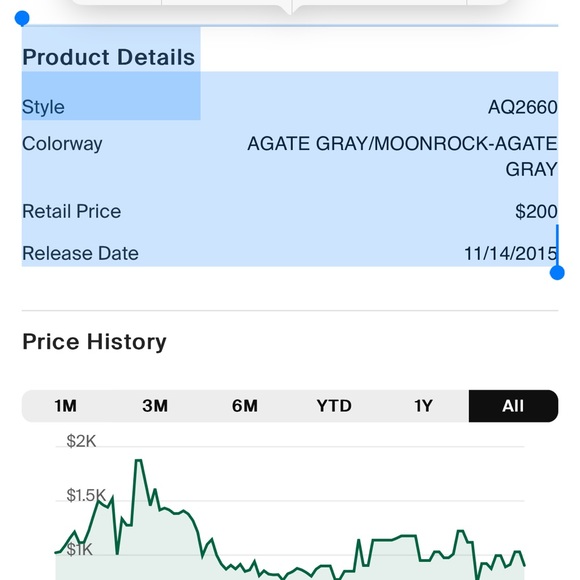The width and height of the screenshot is (580, 580).
Task: Select the 3M price history range
Action: [x=155, y=406]
